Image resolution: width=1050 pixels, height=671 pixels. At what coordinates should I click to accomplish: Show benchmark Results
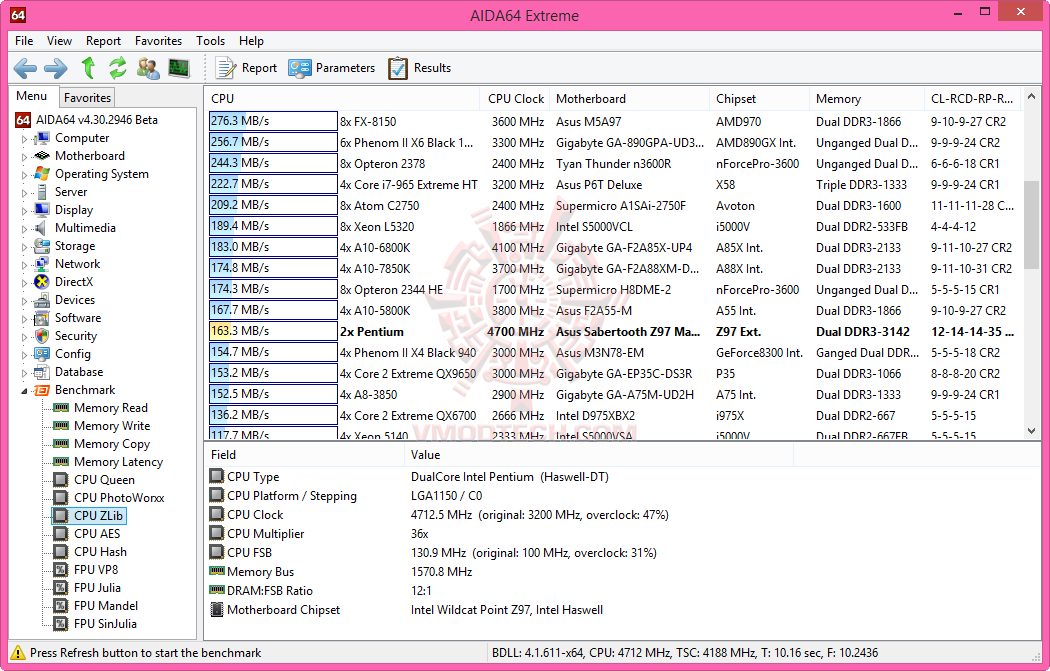[420, 68]
